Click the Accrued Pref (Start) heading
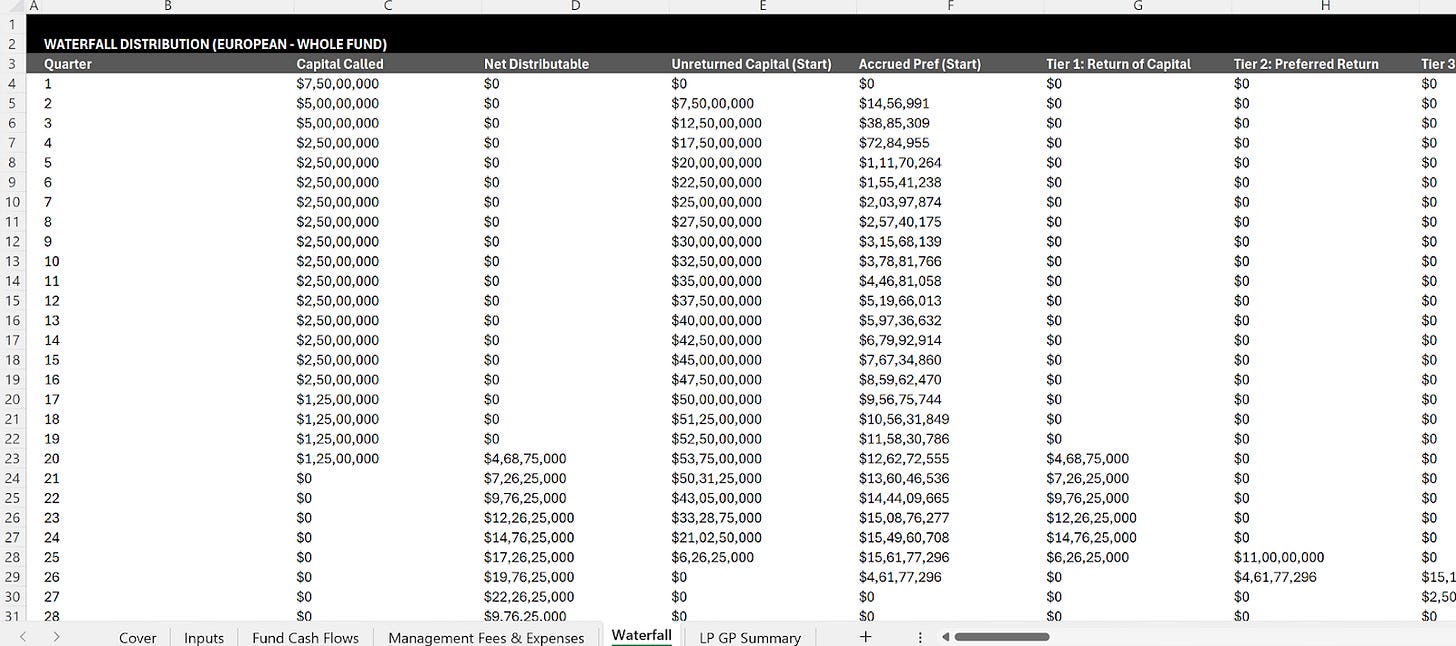Viewport: 1456px width, 646px height. (x=920, y=64)
